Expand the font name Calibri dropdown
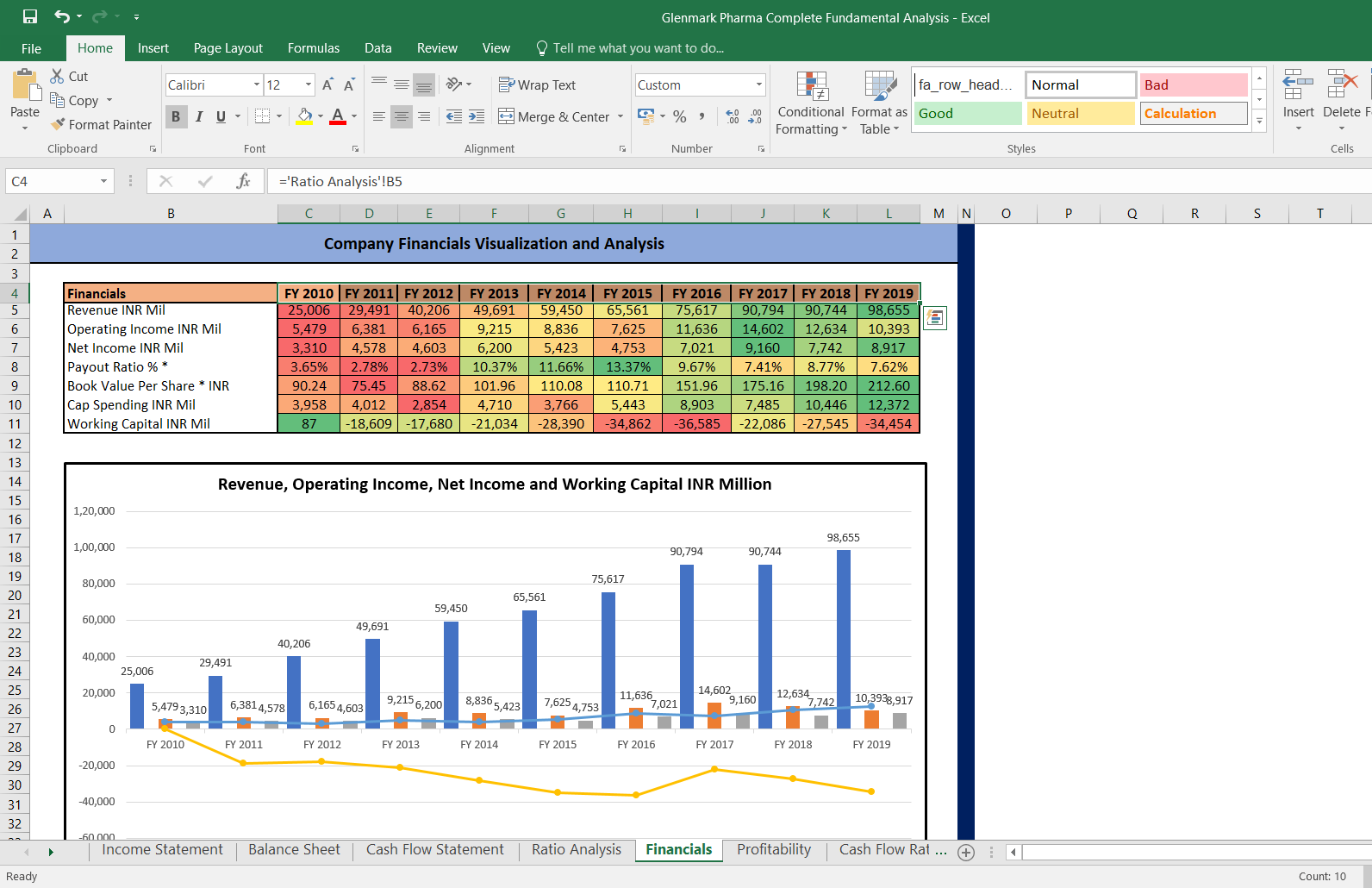 257,84
